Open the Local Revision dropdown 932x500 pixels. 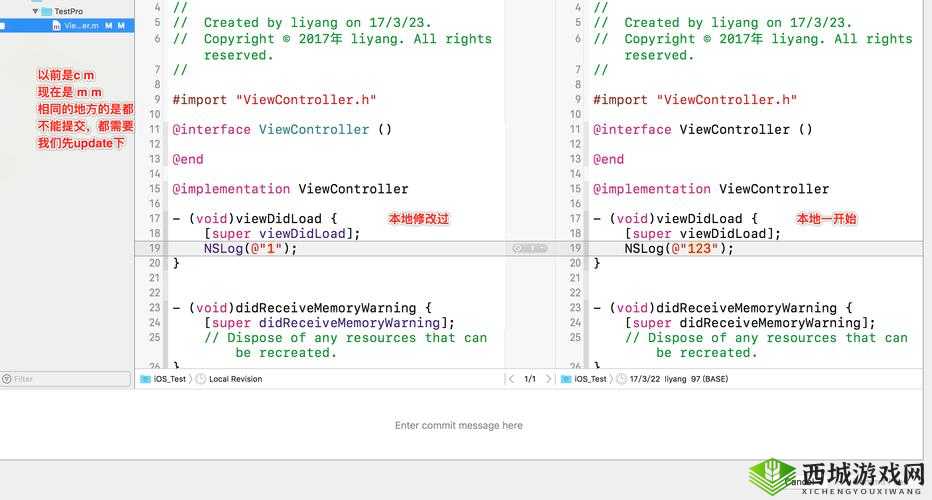click(236, 379)
